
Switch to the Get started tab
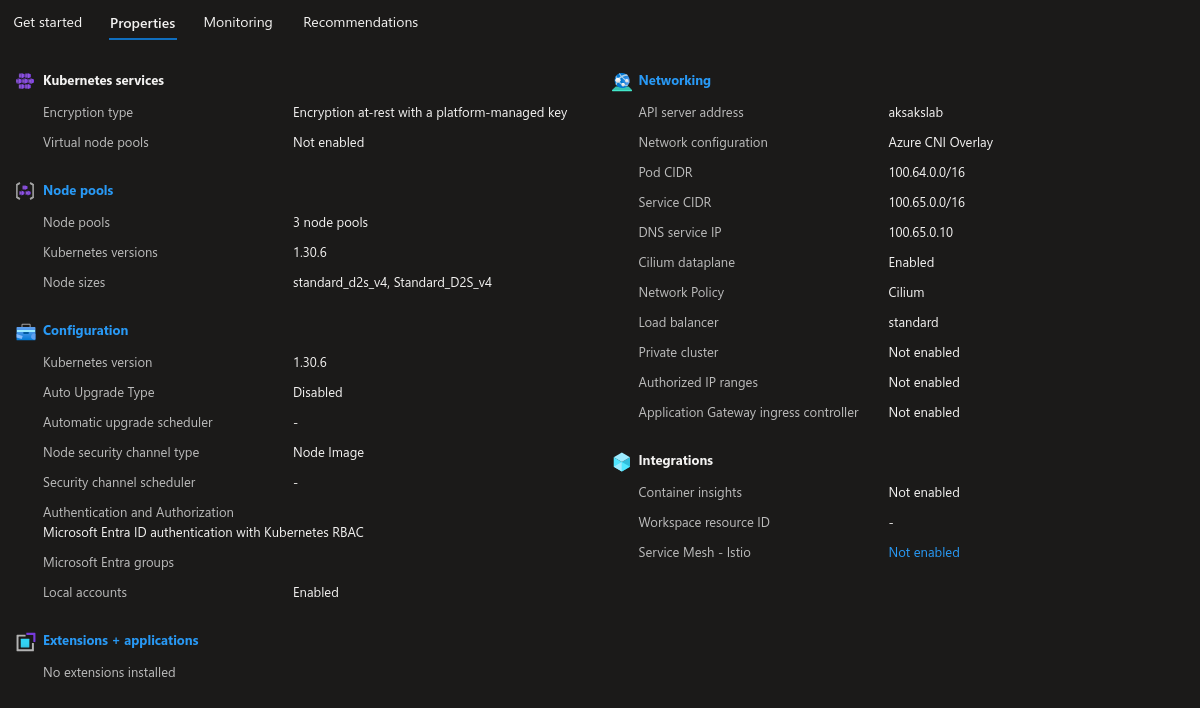(48, 22)
